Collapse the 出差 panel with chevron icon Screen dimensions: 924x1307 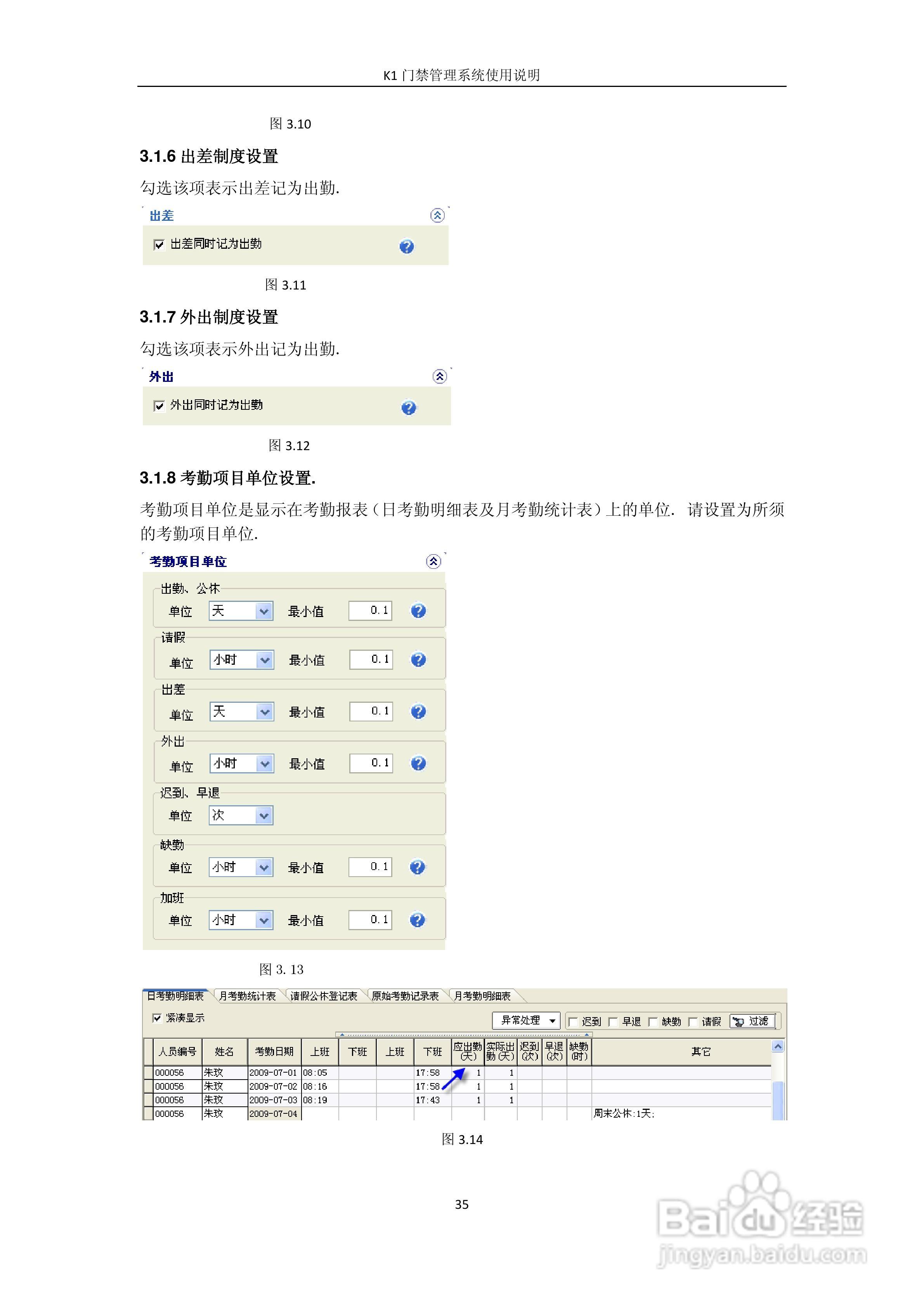point(437,215)
